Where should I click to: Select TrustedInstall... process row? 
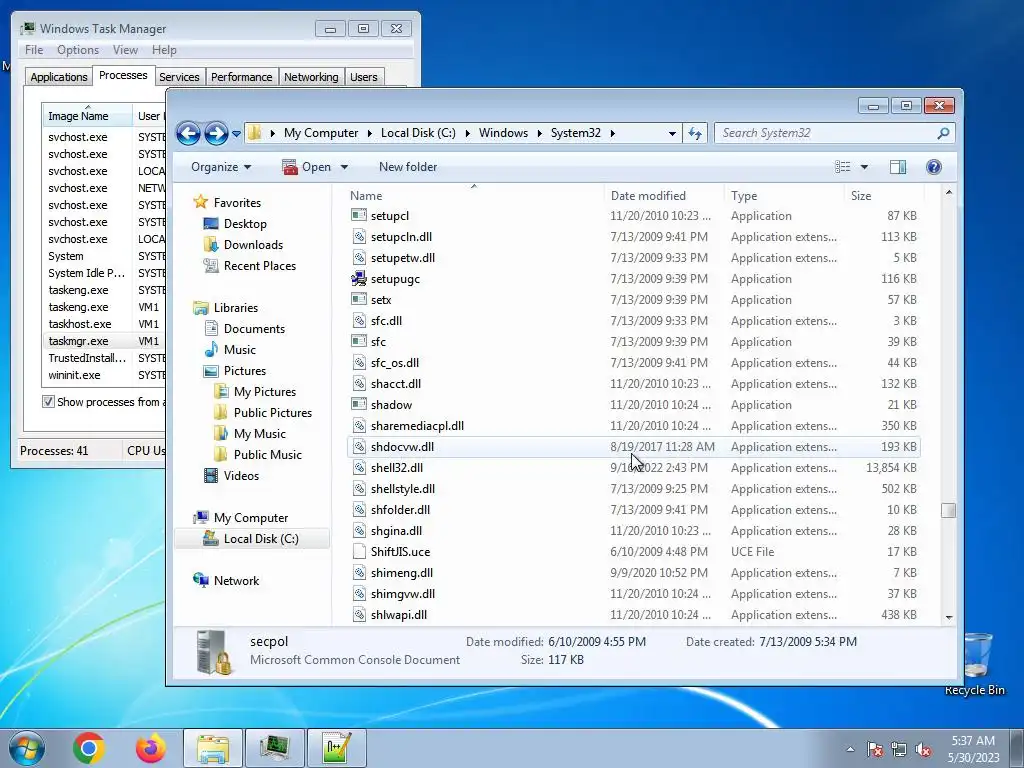click(104, 358)
